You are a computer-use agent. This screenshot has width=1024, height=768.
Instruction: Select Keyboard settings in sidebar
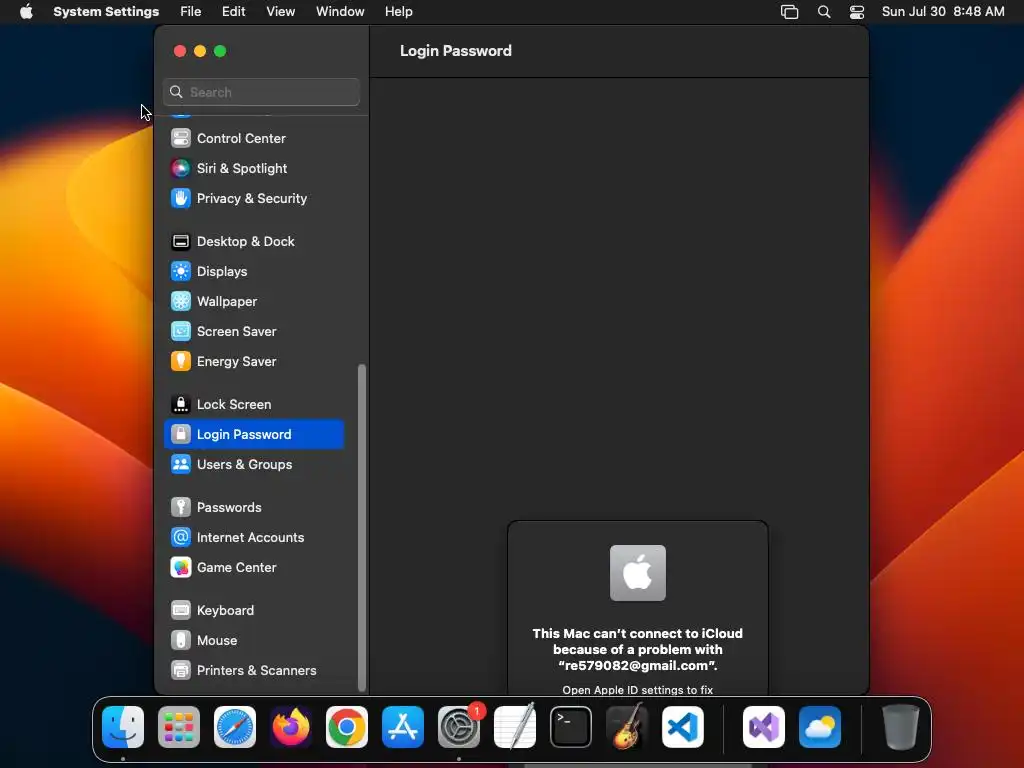coord(254,611)
